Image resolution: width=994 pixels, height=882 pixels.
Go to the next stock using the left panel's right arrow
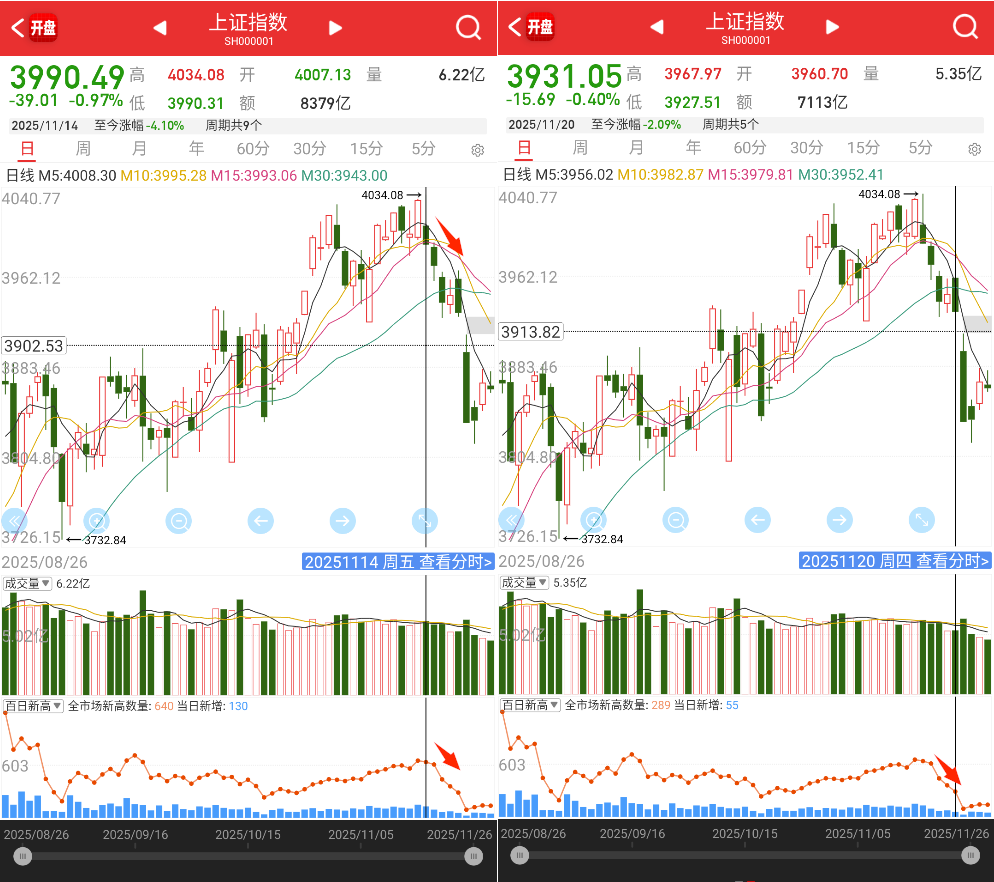coord(336,28)
